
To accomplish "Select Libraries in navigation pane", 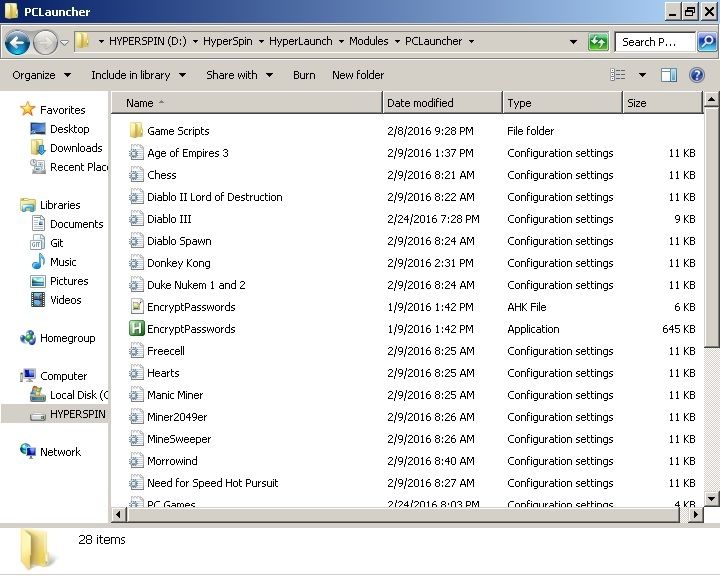I will pyautogui.click(x=51, y=205).
